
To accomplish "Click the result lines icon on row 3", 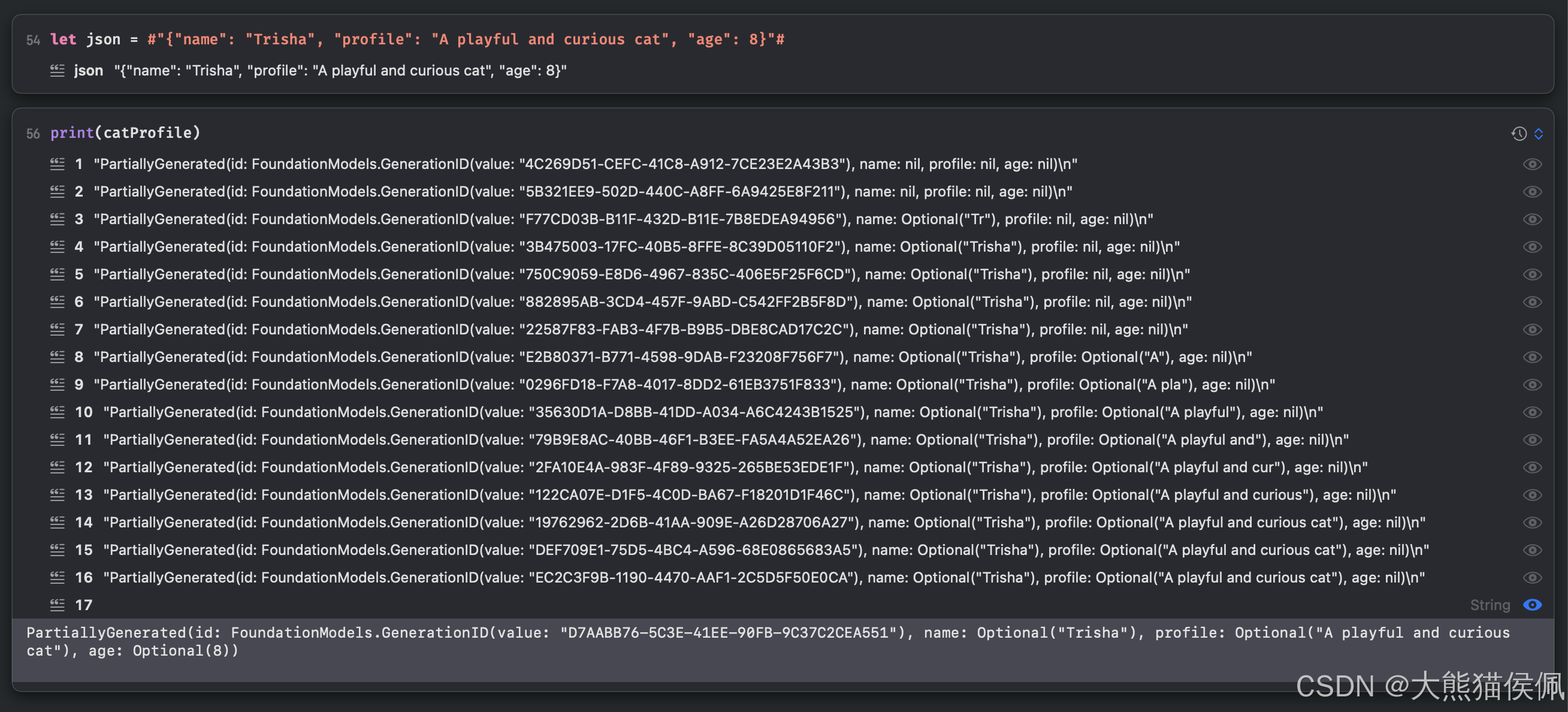I will (57, 219).
